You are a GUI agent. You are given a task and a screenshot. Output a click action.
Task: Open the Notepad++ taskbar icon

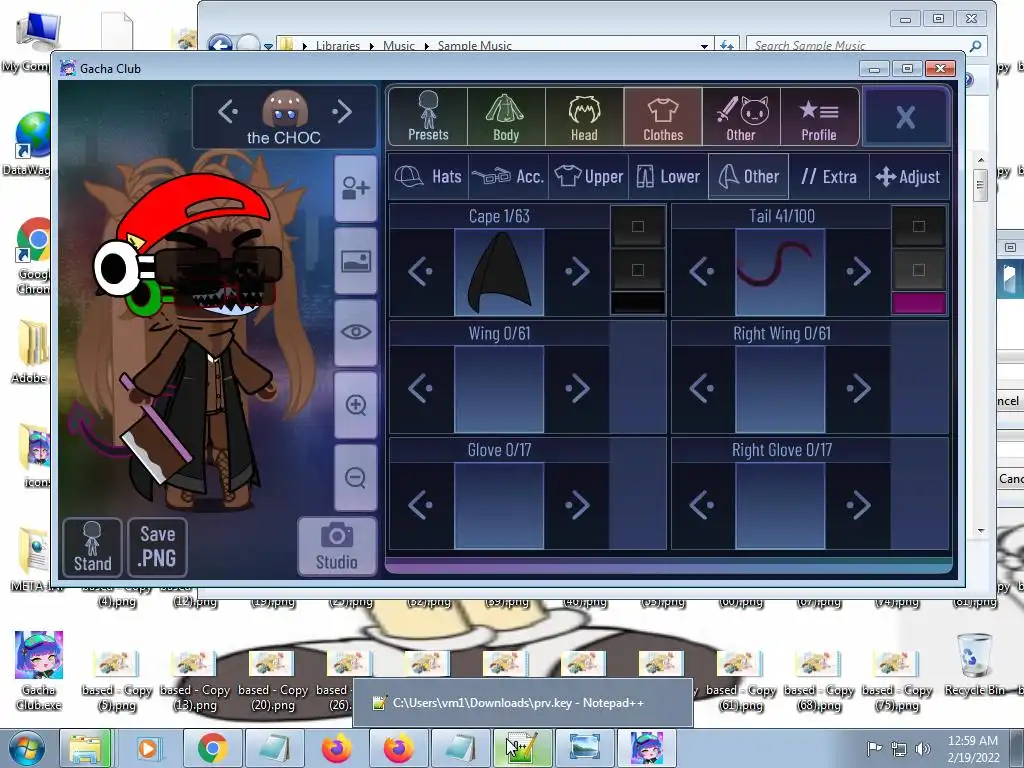(x=523, y=748)
